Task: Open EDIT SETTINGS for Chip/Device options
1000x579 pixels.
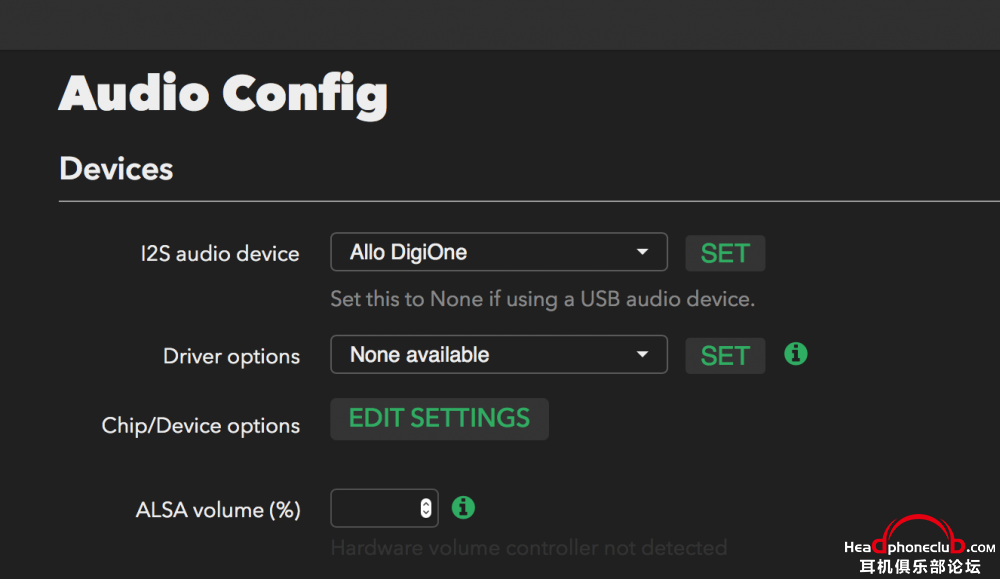Action: coord(439,419)
